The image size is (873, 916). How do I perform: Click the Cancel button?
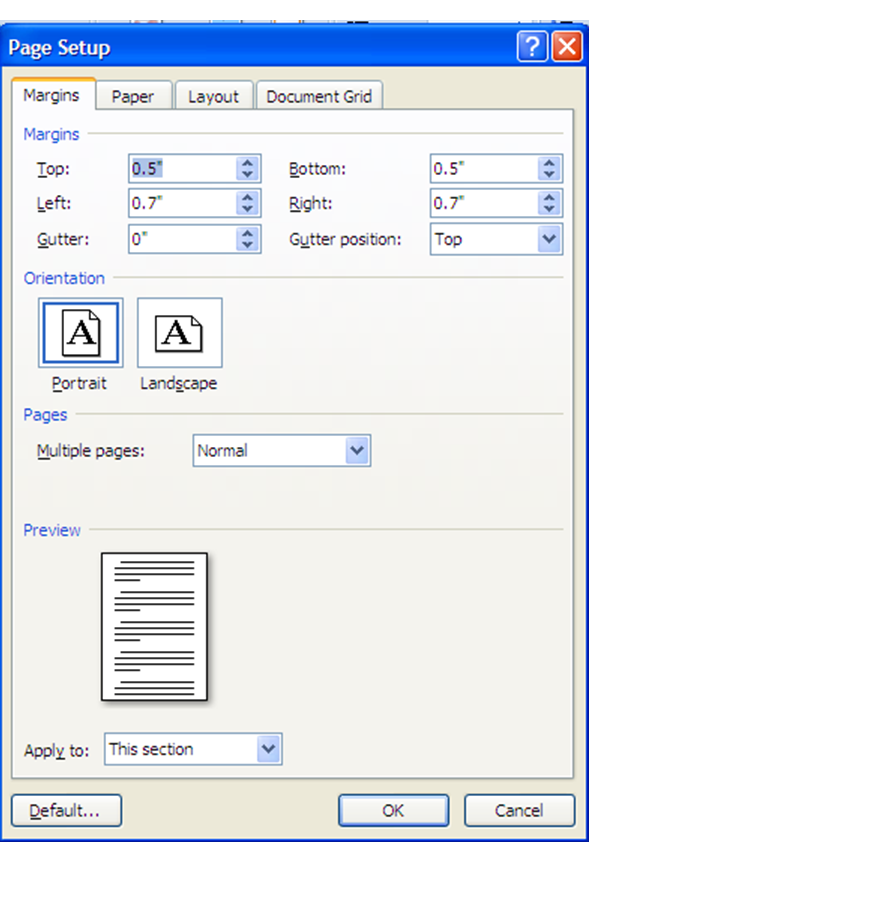tap(519, 810)
